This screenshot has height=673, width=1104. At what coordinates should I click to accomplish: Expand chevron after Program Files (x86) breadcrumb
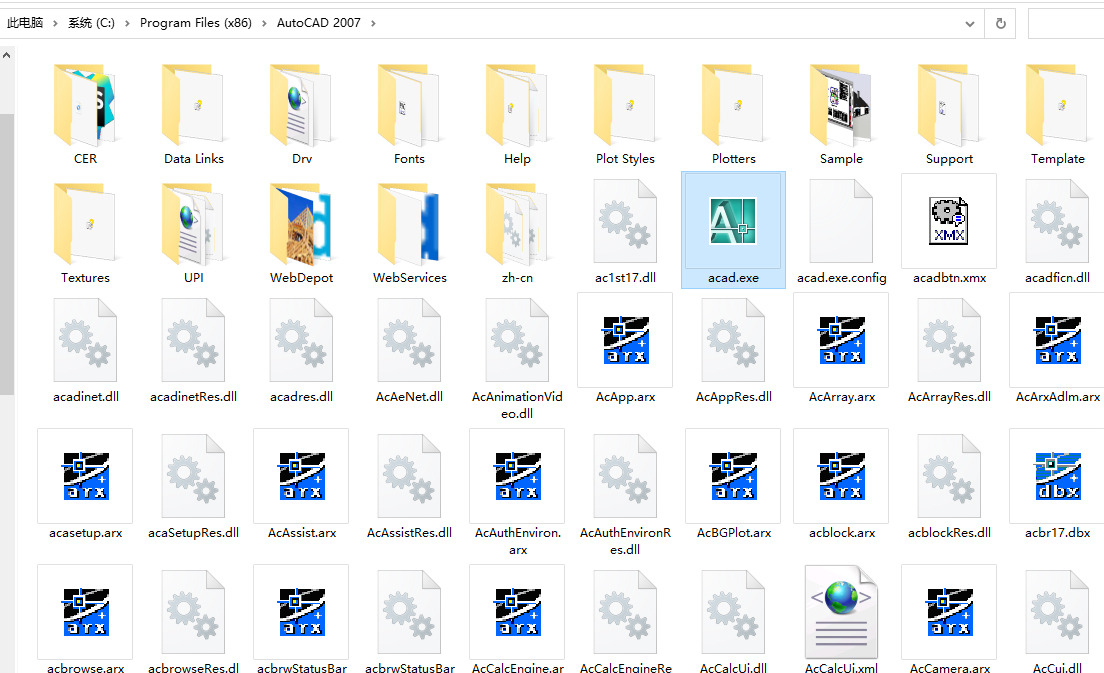click(x=264, y=23)
